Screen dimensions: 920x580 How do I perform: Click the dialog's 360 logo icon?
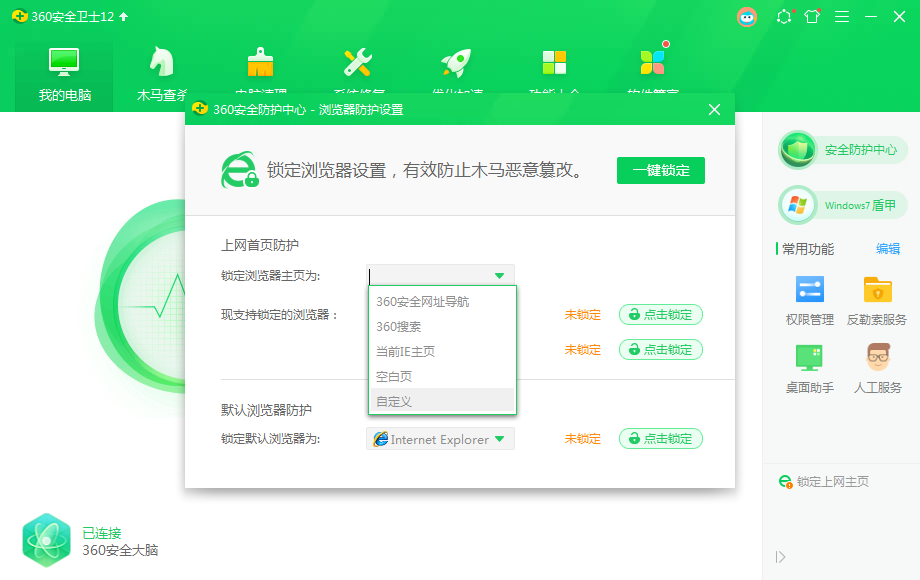[x=200, y=108]
